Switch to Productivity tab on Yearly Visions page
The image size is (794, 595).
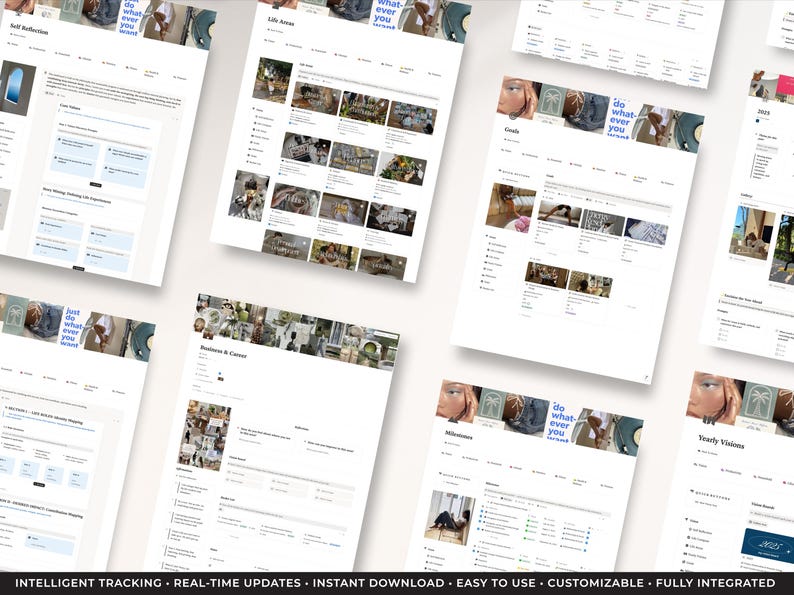(733, 471)
